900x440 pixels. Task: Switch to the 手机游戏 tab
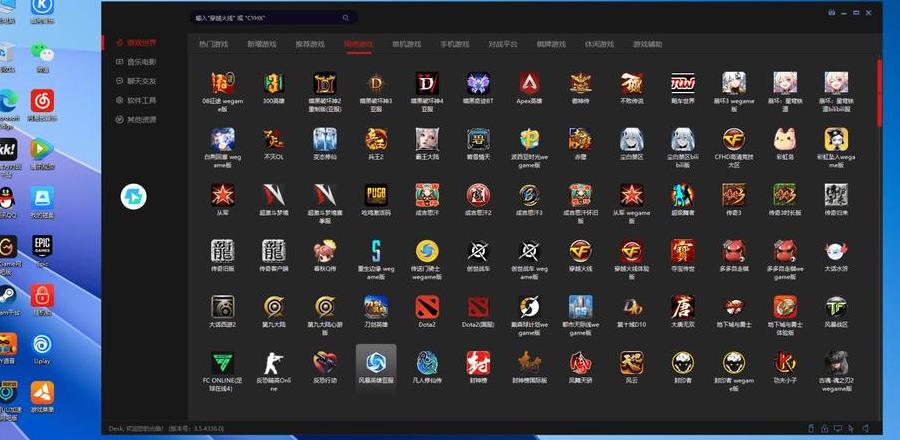pos(455,44)
